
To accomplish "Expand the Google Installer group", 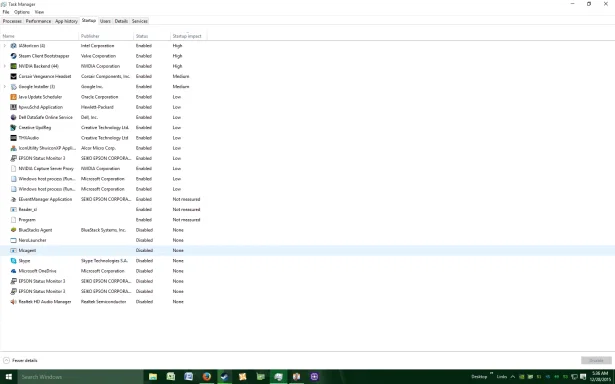I will coord(5,86).
